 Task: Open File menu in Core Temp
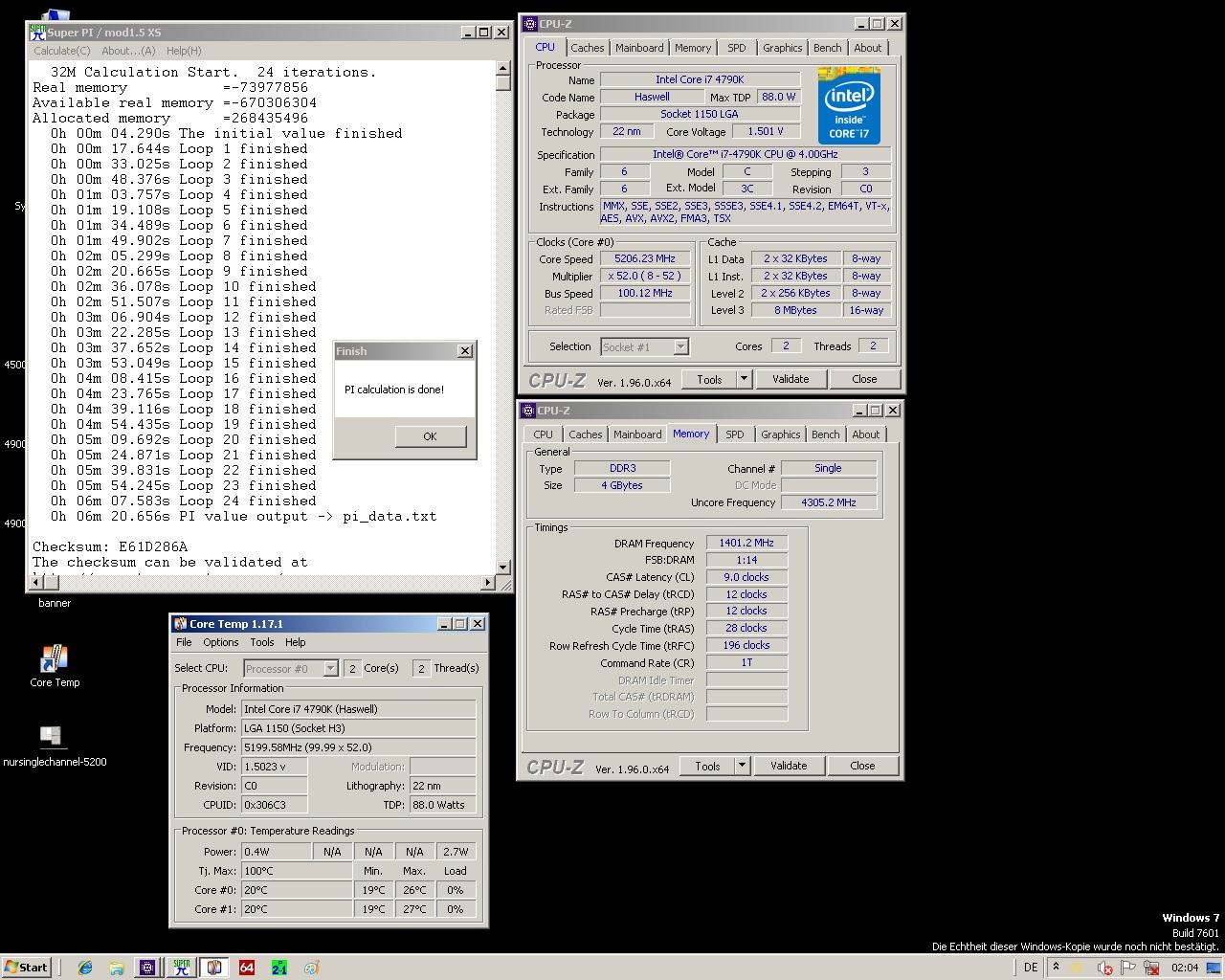(x=184, y=642)
